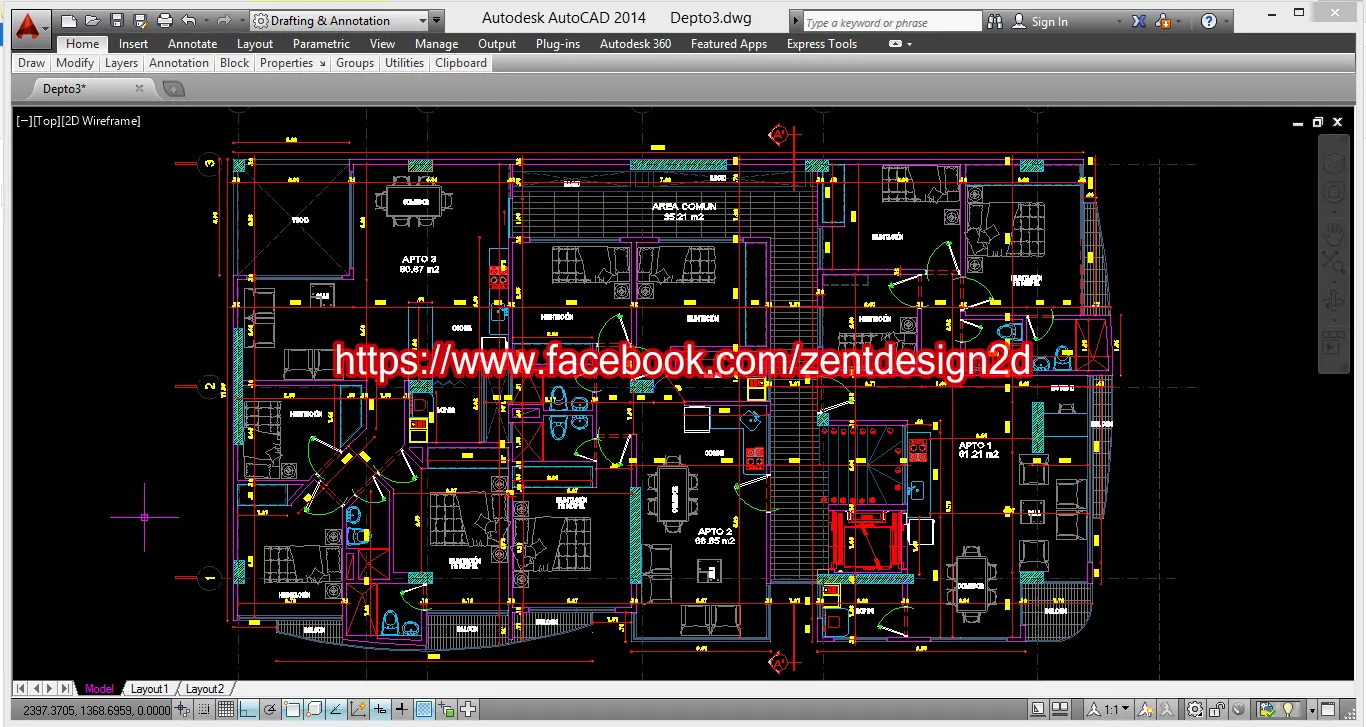Switch to the Annotate ribbon tab
Viewport: 1366px width, 727px height.
pos(192,44)
